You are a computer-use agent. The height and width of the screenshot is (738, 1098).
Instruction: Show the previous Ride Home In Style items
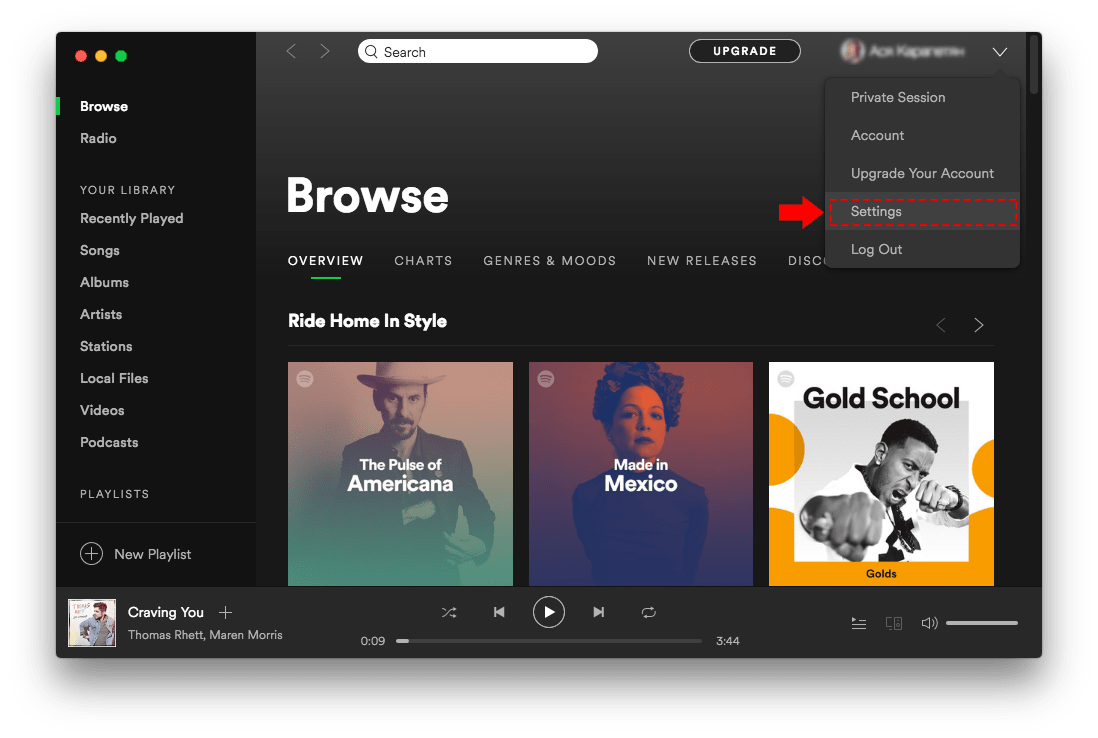[x=941, y=325]
